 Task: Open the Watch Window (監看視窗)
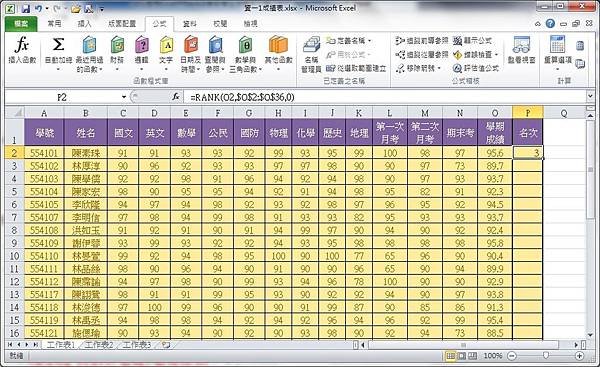click(521, 50)
